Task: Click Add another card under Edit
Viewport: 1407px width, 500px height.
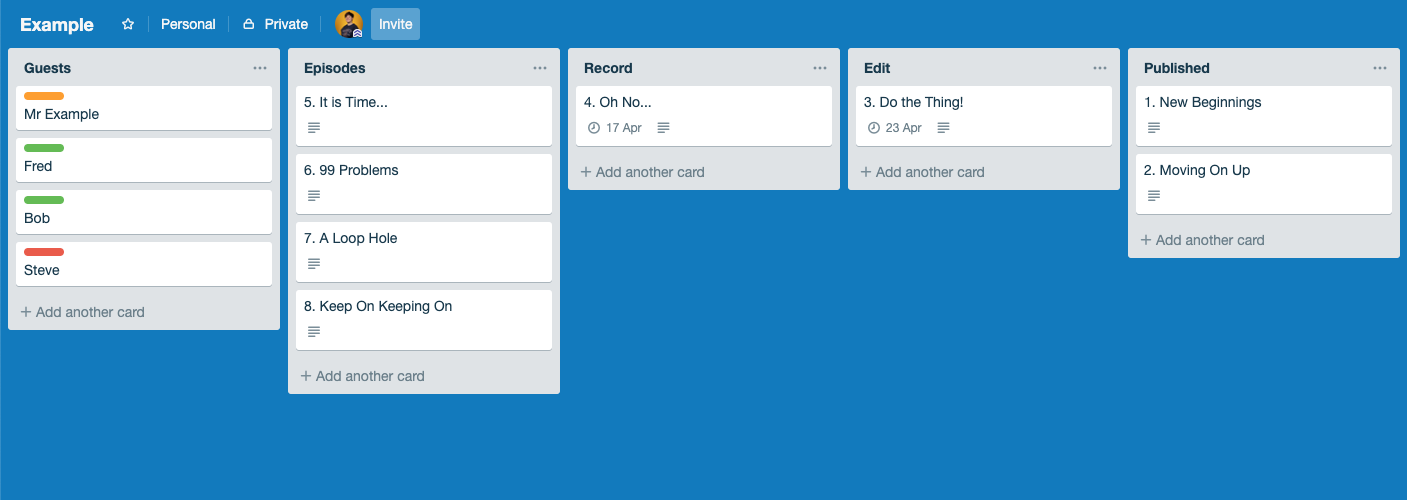Action: click(922, 172)
